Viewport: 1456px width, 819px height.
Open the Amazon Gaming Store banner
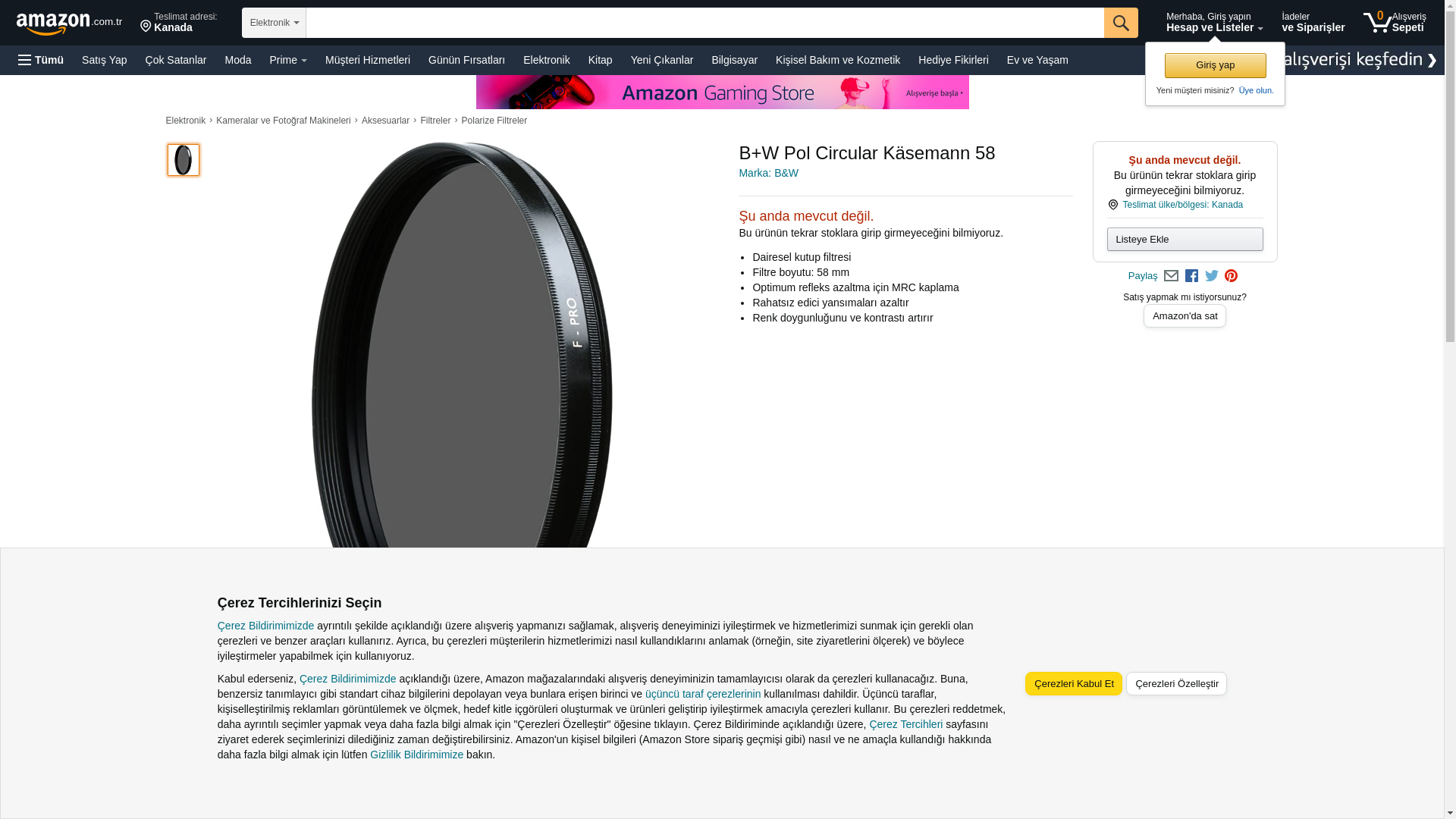(722, 93)
